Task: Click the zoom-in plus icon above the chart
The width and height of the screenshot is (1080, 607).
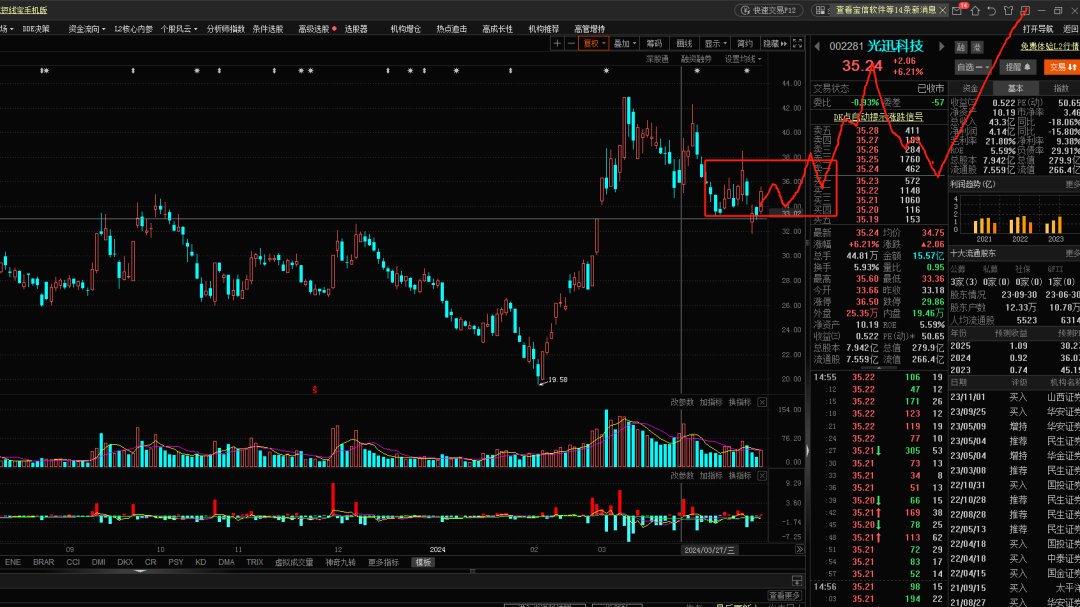Action: 557,43
